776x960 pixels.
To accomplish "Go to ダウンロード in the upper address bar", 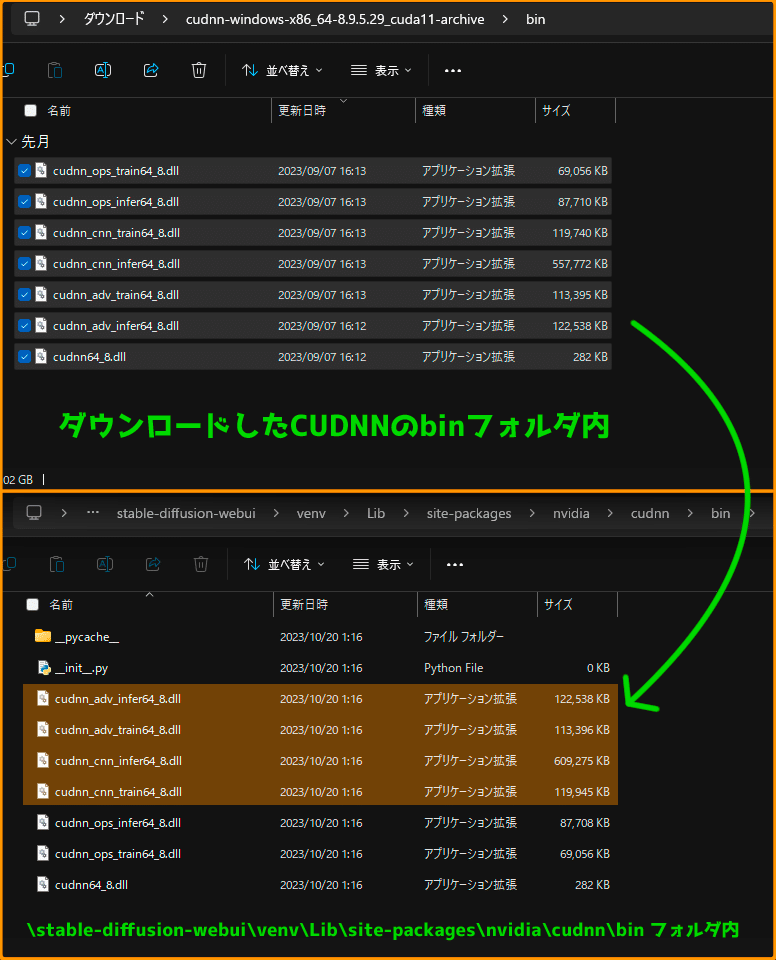I will (x=114, y=19).
